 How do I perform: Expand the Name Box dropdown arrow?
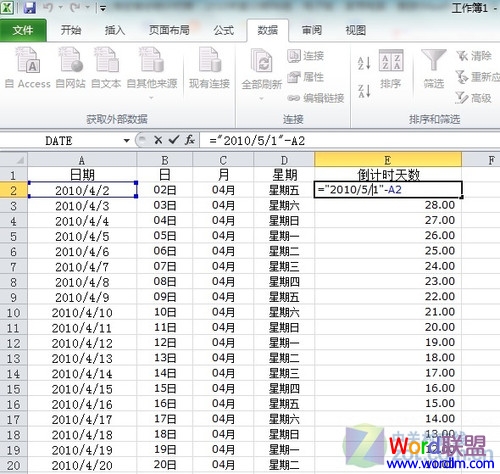tap(127, 141)
